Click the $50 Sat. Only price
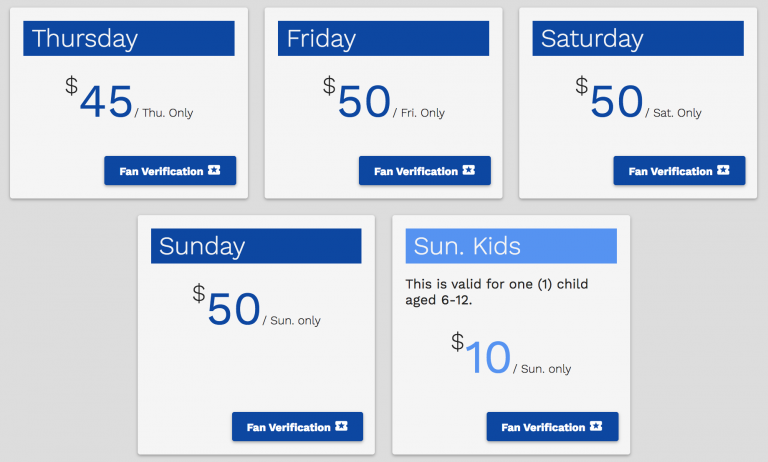 638,98
